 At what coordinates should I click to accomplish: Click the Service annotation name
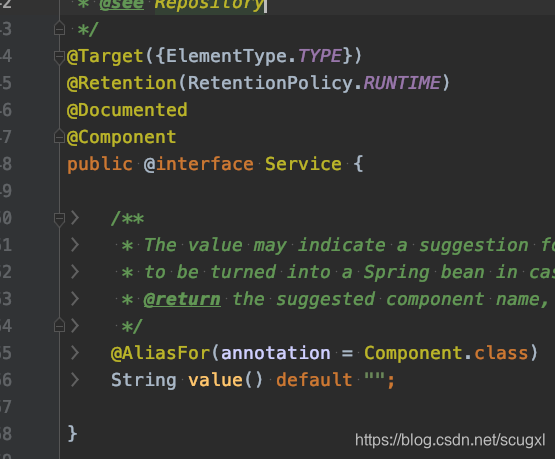click(x=303, y=164)
